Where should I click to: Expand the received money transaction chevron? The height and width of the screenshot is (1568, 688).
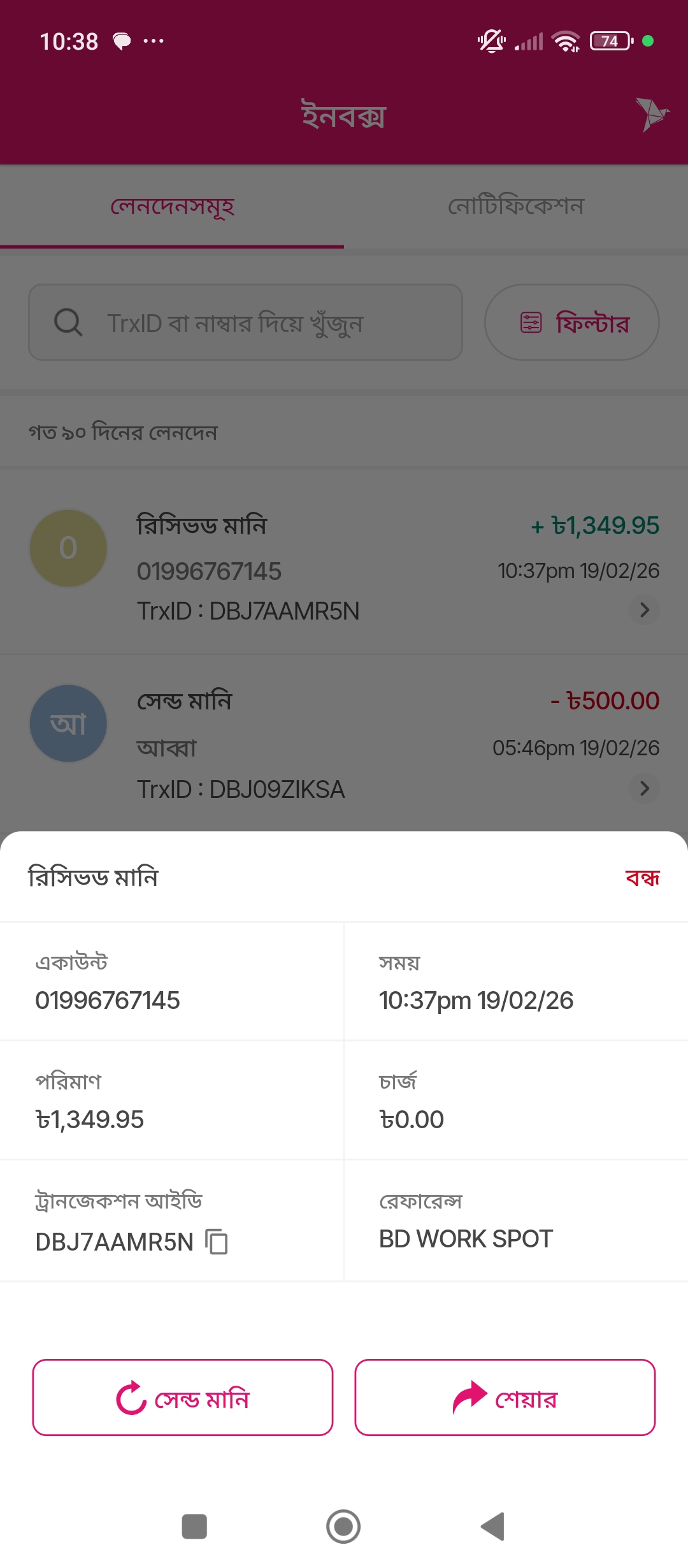click(x=644, y=610)
